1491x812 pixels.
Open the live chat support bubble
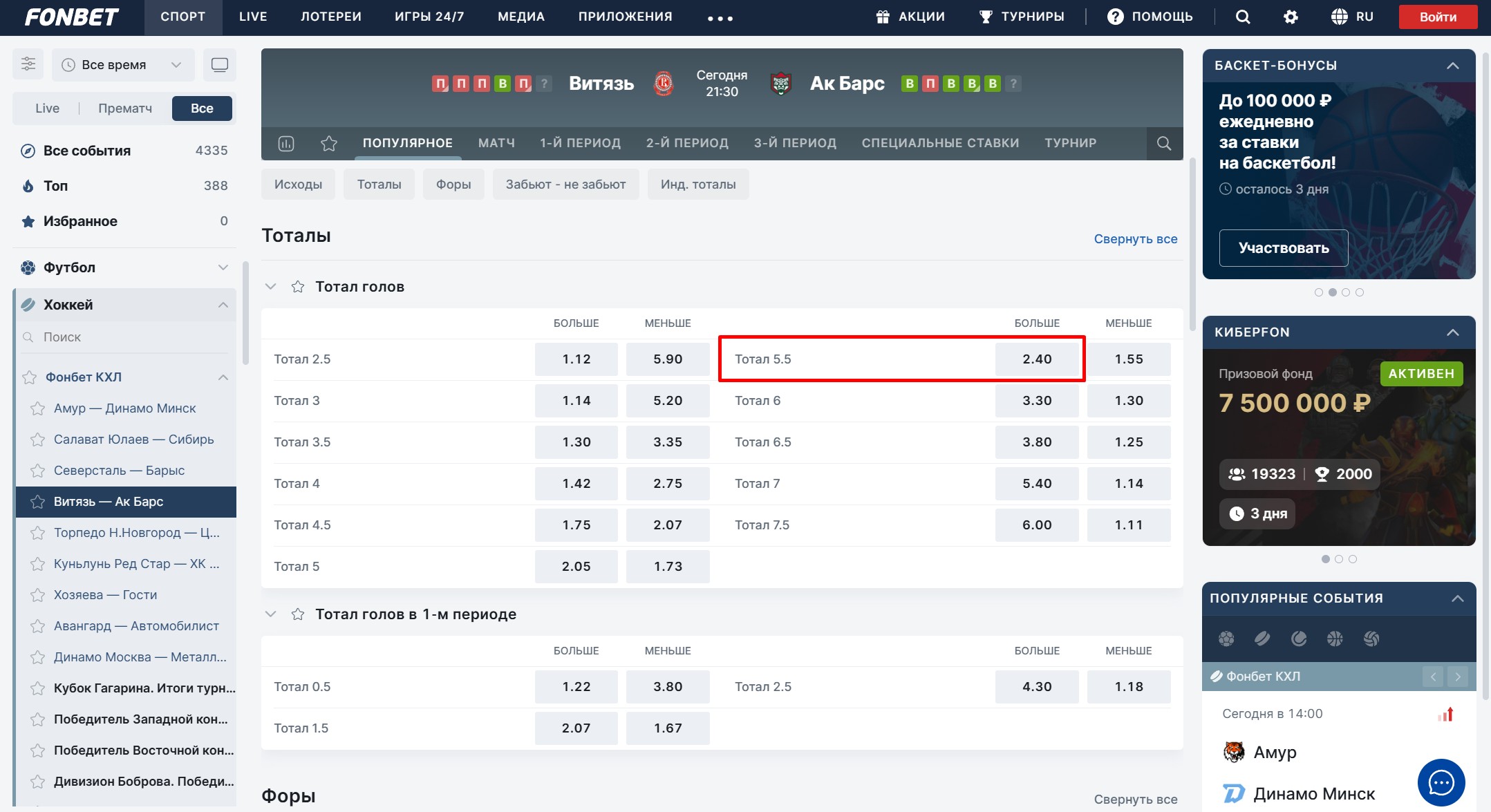click(1441, 783)
